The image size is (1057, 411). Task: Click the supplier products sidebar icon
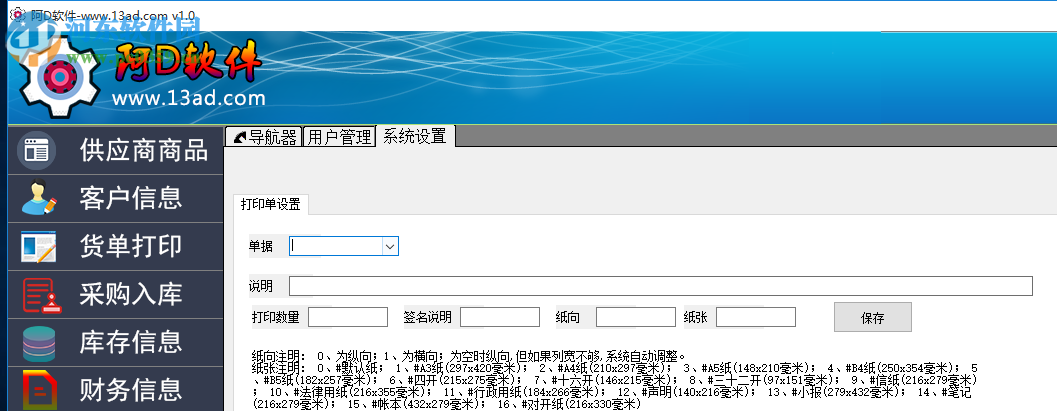[x=36, y=150]
